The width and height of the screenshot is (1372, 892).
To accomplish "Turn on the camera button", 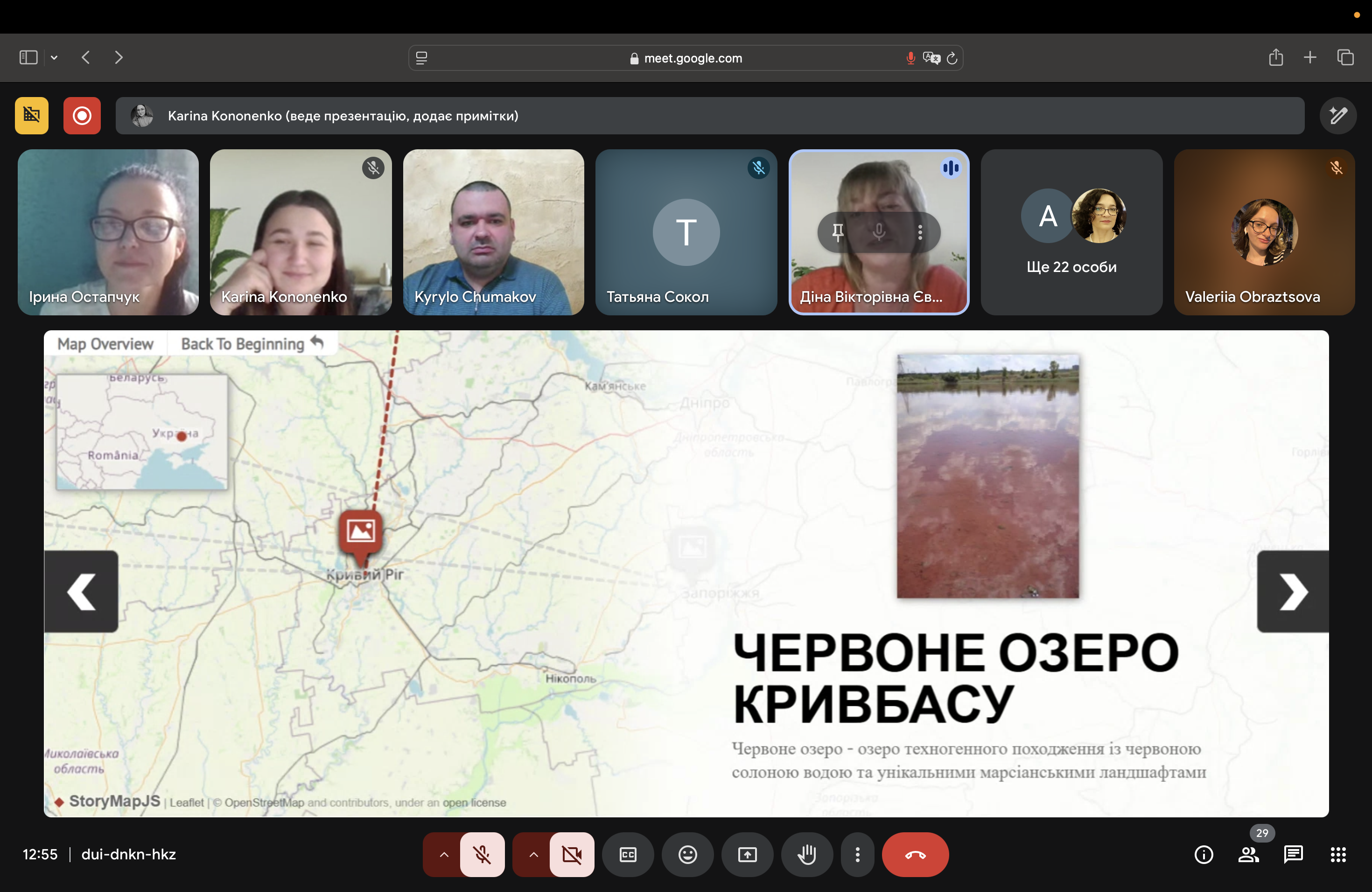I will tap(571, 855).
